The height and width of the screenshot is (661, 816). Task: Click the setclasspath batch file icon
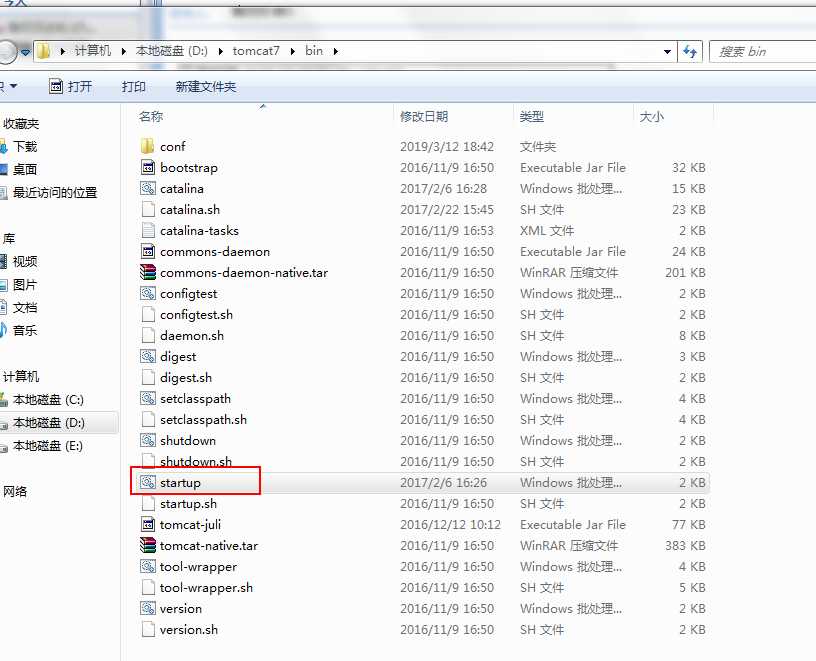pos(148,398)
